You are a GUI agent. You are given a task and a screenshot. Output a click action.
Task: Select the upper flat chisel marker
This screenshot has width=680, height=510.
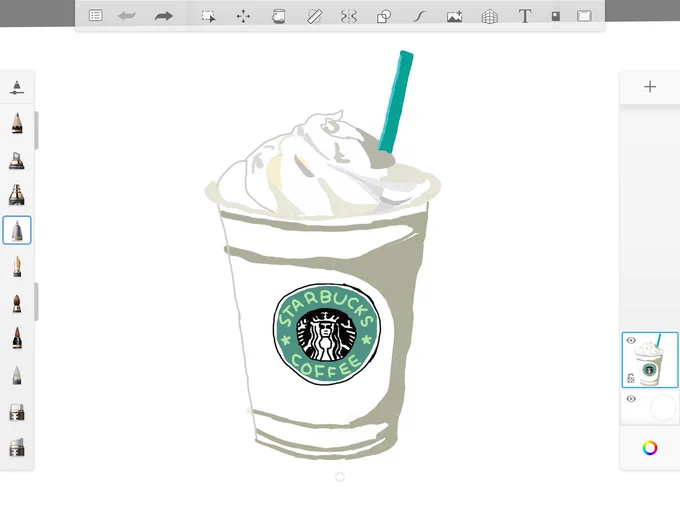16,412
